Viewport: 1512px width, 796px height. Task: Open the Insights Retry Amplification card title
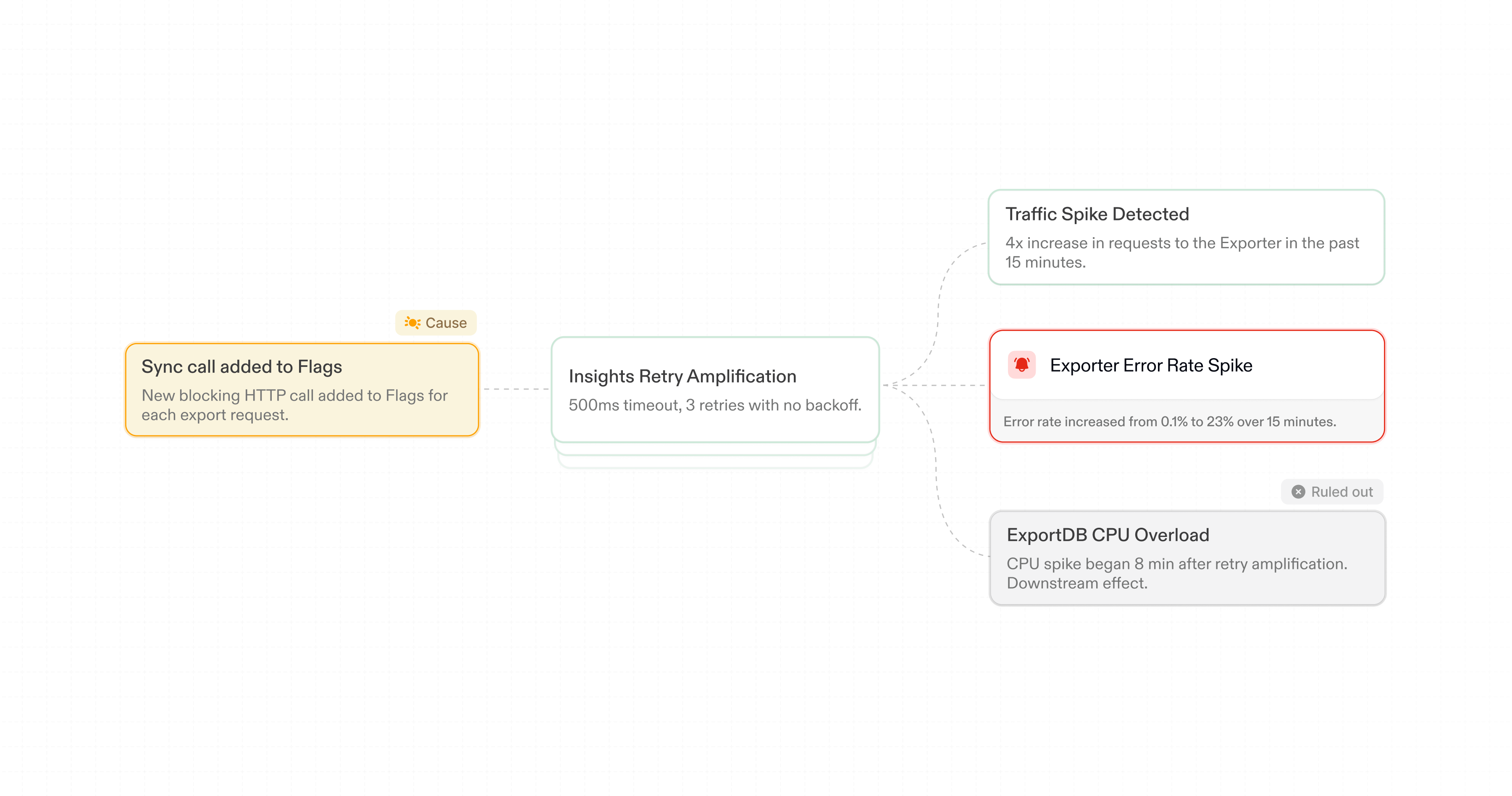coord(682,376)
